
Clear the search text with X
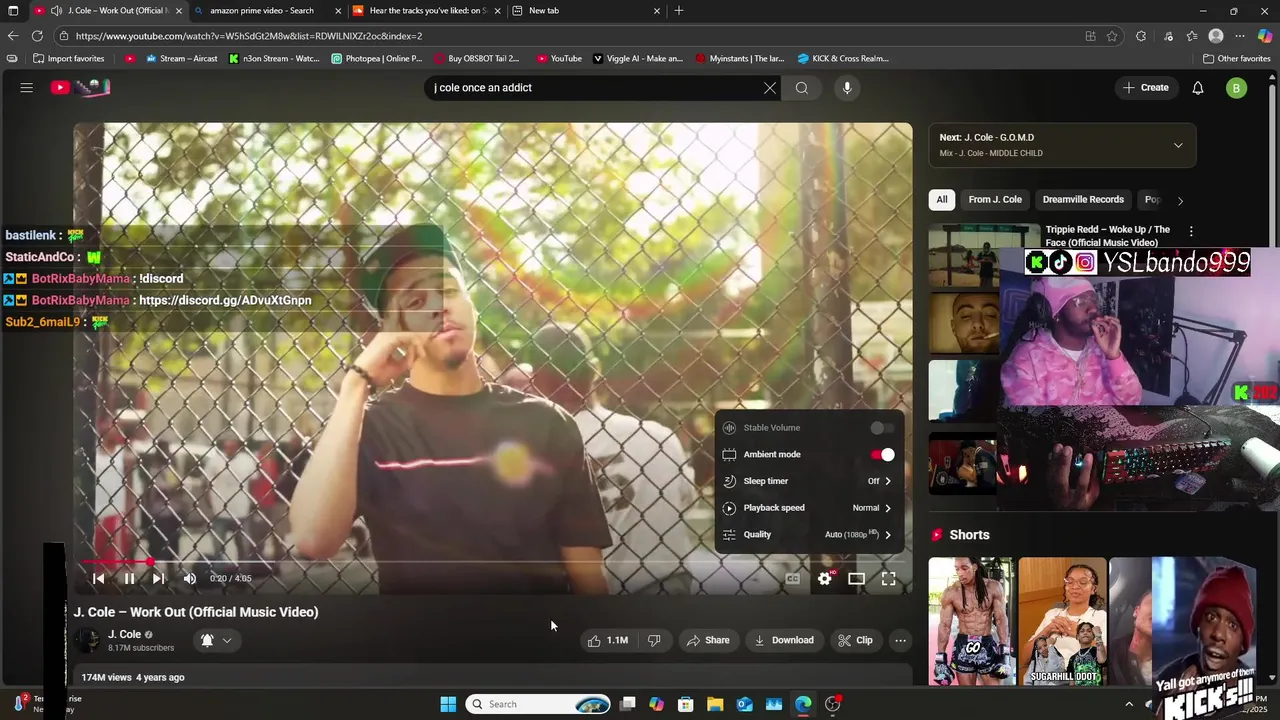pyautogui.click(x=770, y=88)
